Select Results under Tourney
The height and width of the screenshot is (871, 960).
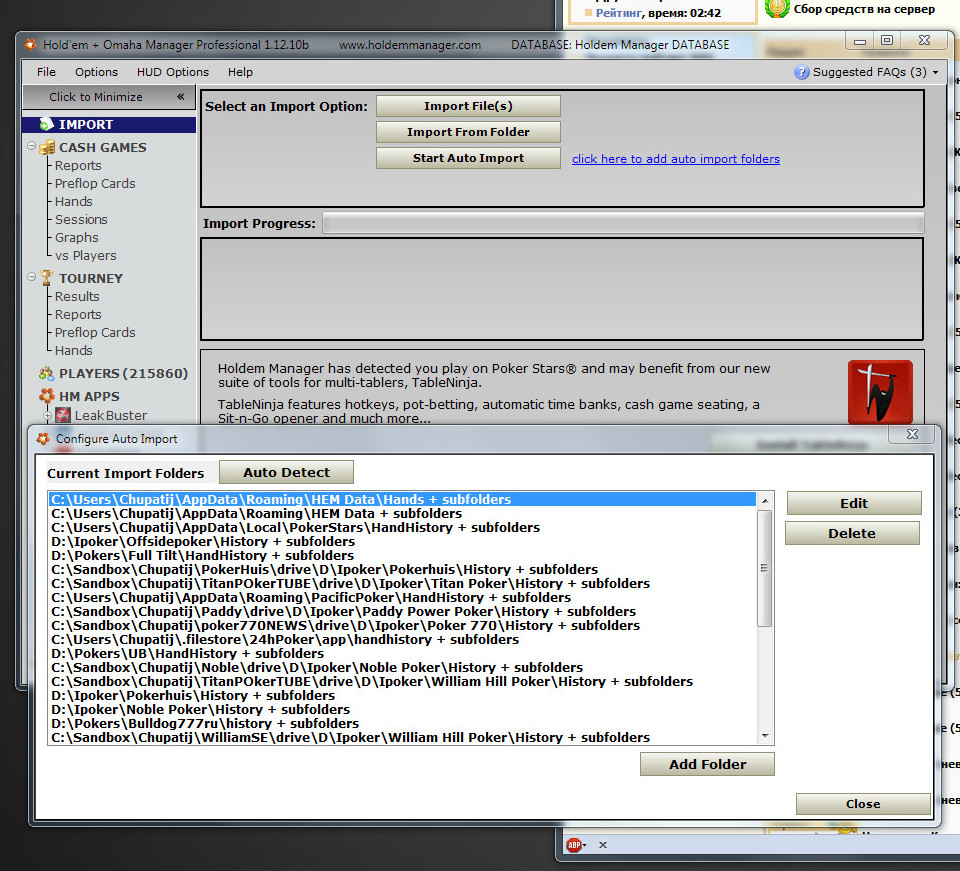77,296
